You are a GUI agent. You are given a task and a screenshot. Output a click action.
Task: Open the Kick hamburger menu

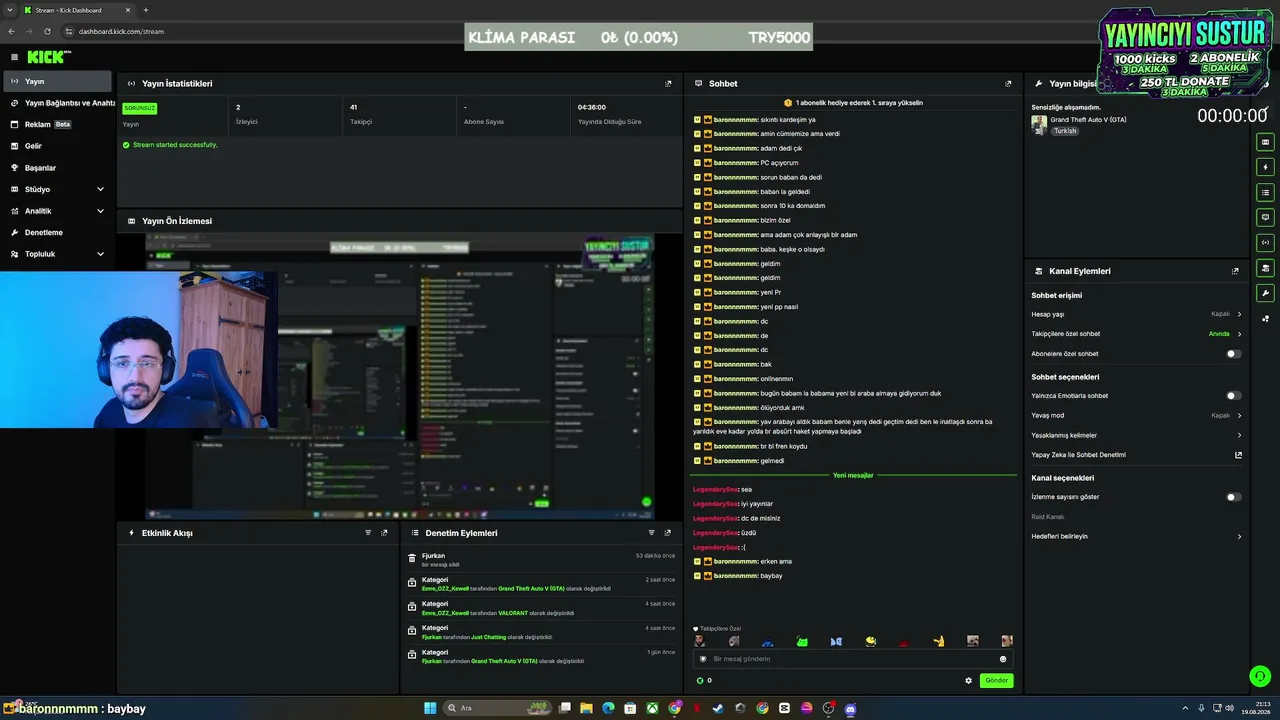[14, 57]
